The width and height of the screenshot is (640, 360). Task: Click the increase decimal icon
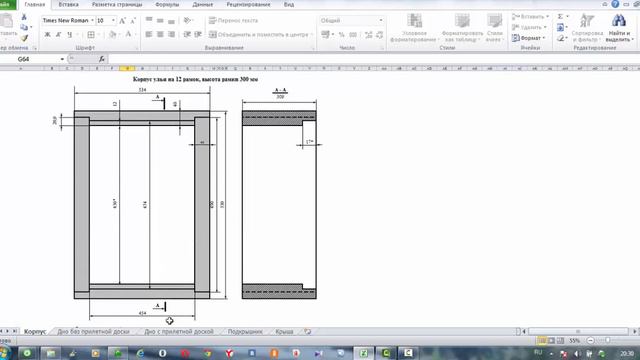[369, 35]
